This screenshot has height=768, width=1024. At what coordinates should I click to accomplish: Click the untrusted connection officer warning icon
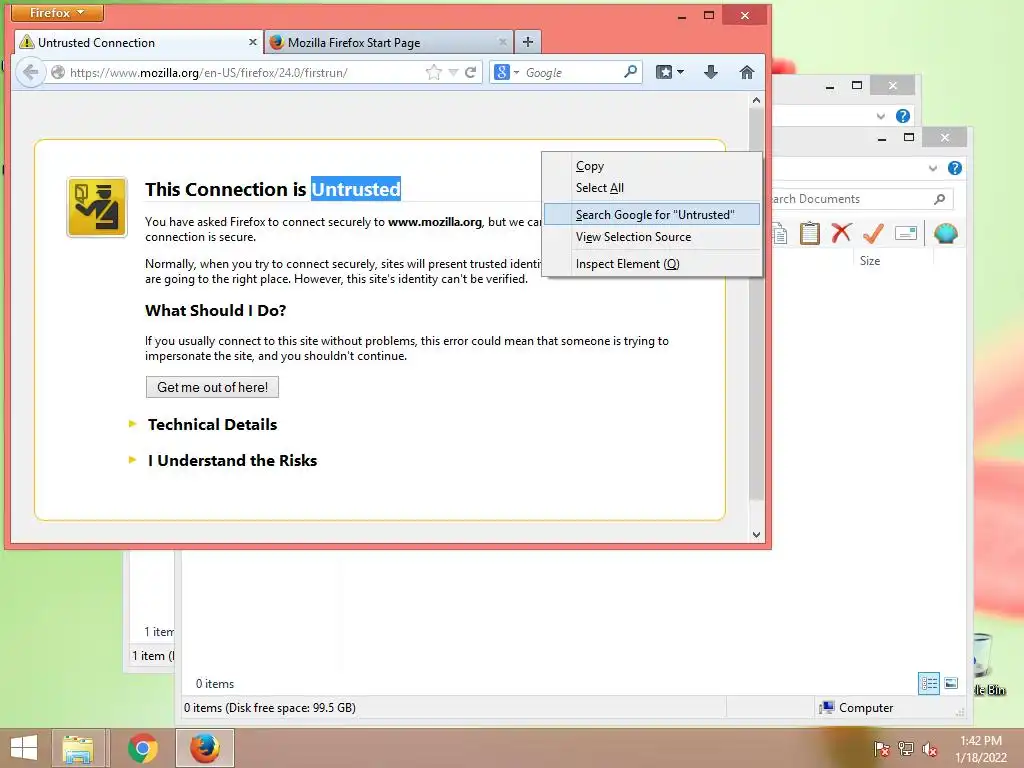coord(97,207)
